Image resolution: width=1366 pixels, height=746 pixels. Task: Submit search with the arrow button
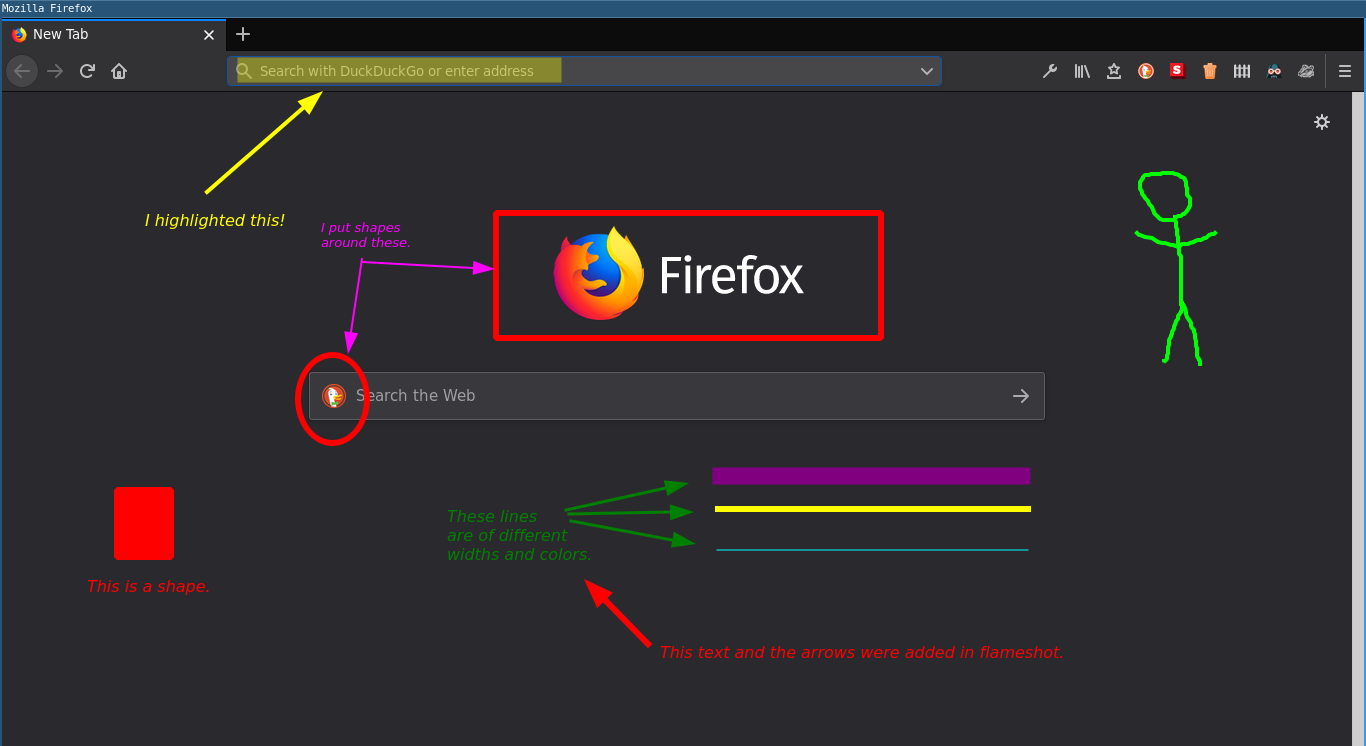pyautogui.click(x=1021, y=396)
